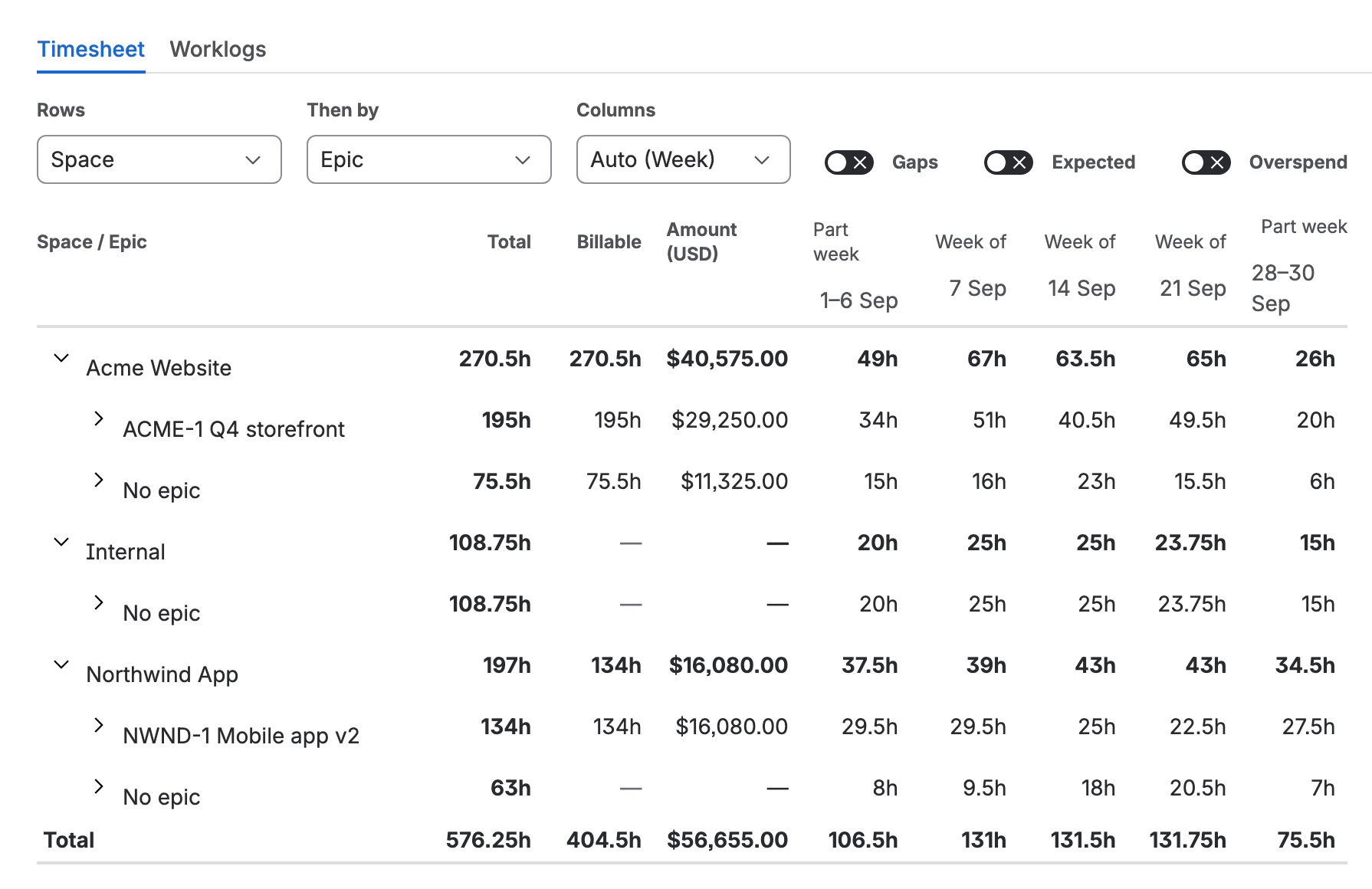Open the Then by dropdown set to Epic

pos(429,159)
